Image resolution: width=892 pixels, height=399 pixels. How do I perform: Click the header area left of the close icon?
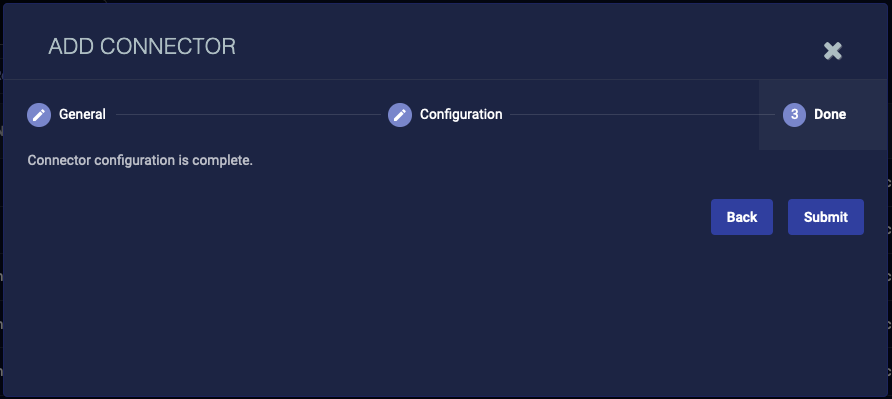(529, 47)
